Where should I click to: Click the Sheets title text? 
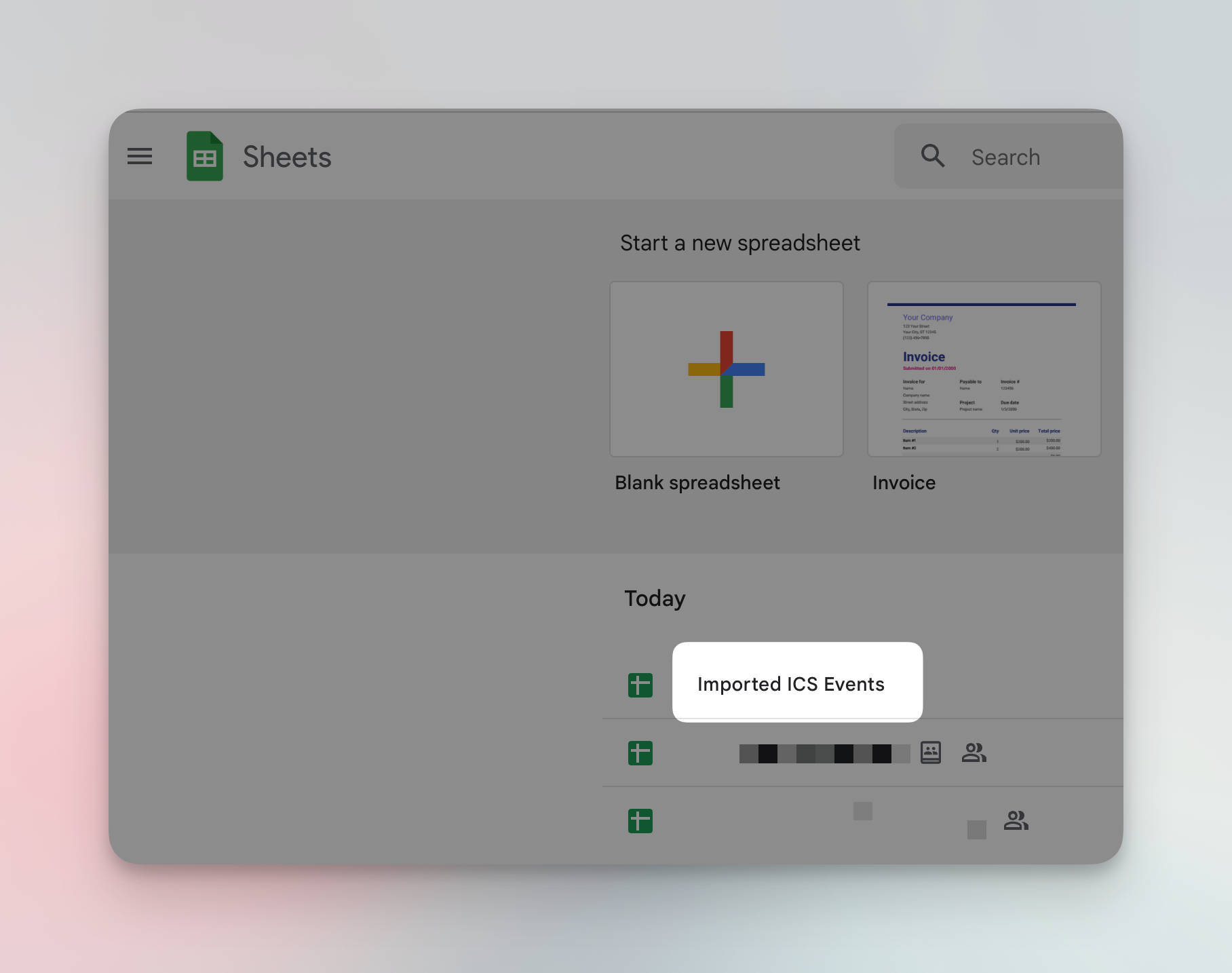coord(287,157)
